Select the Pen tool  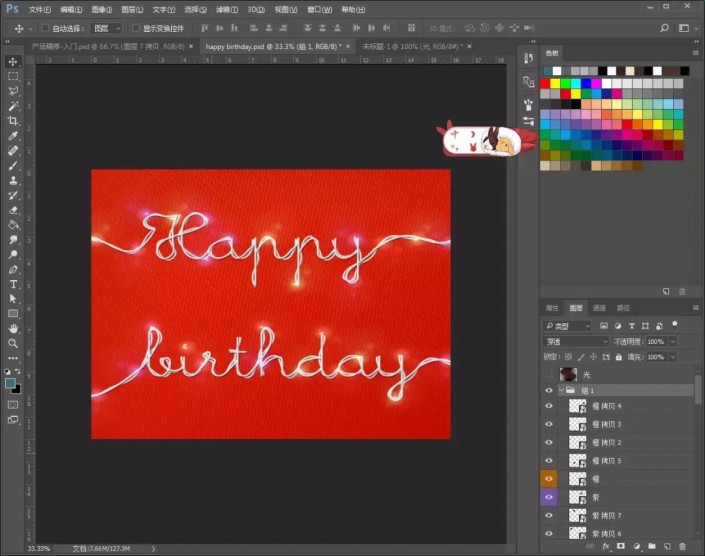tap(13, 269)
